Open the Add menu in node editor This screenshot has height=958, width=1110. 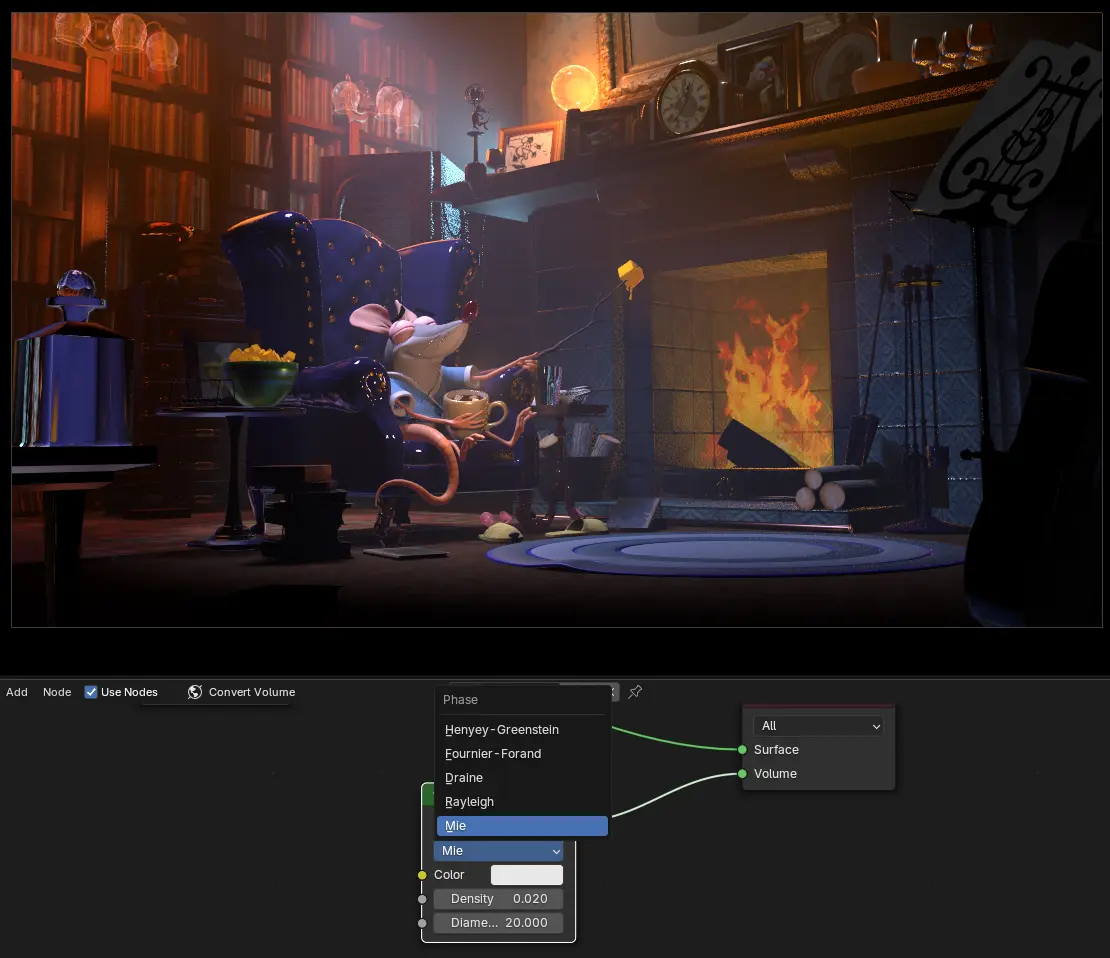[16, 692]
